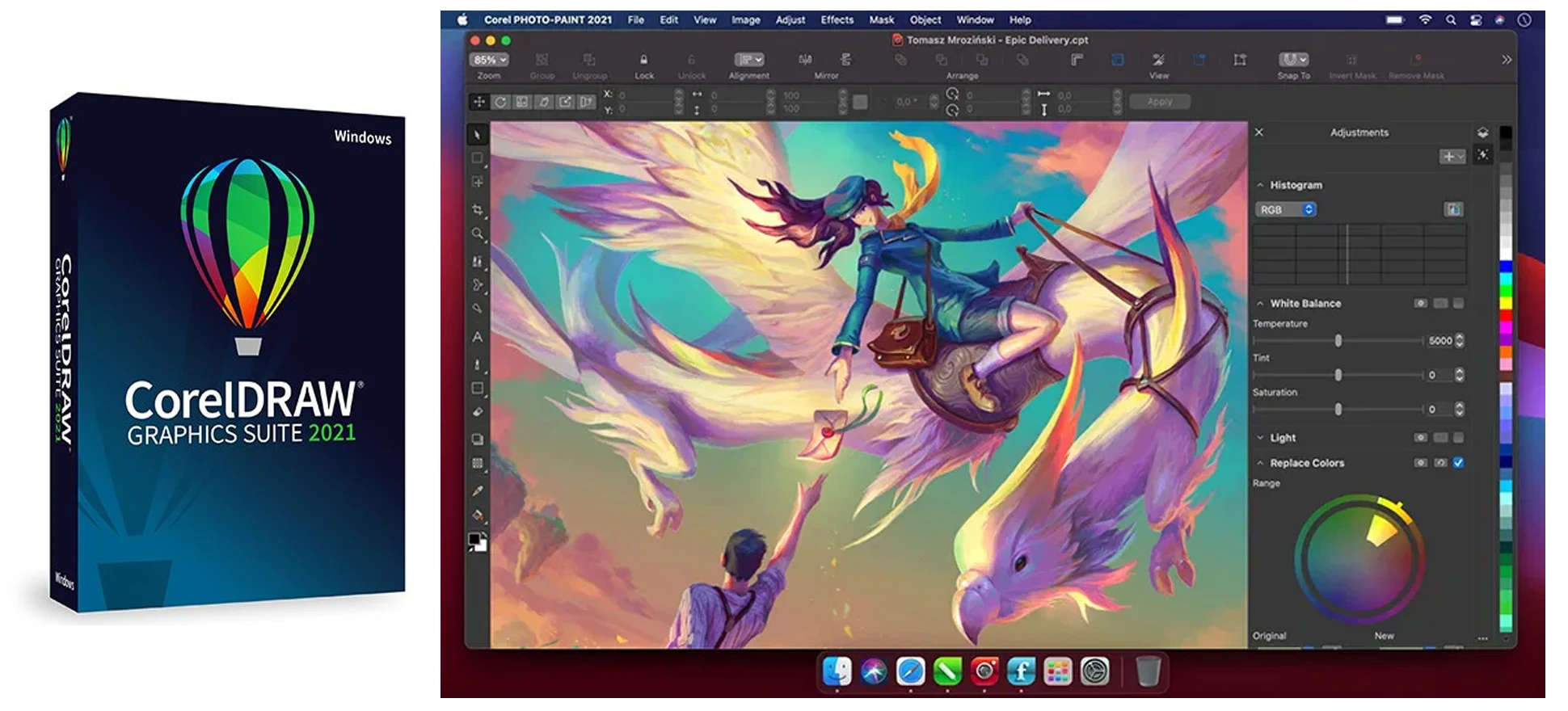
Task: Select the Fill bucket tool in toolbox
Action: pyautogui.click(x=478, y=515)
